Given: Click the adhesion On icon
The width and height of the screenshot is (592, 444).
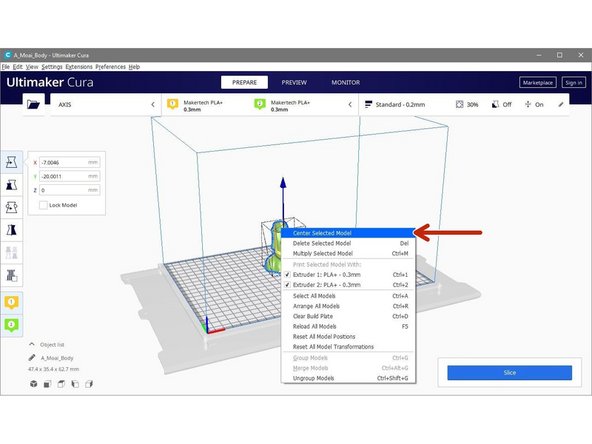Looking at the screenshot, I should 528,105.
